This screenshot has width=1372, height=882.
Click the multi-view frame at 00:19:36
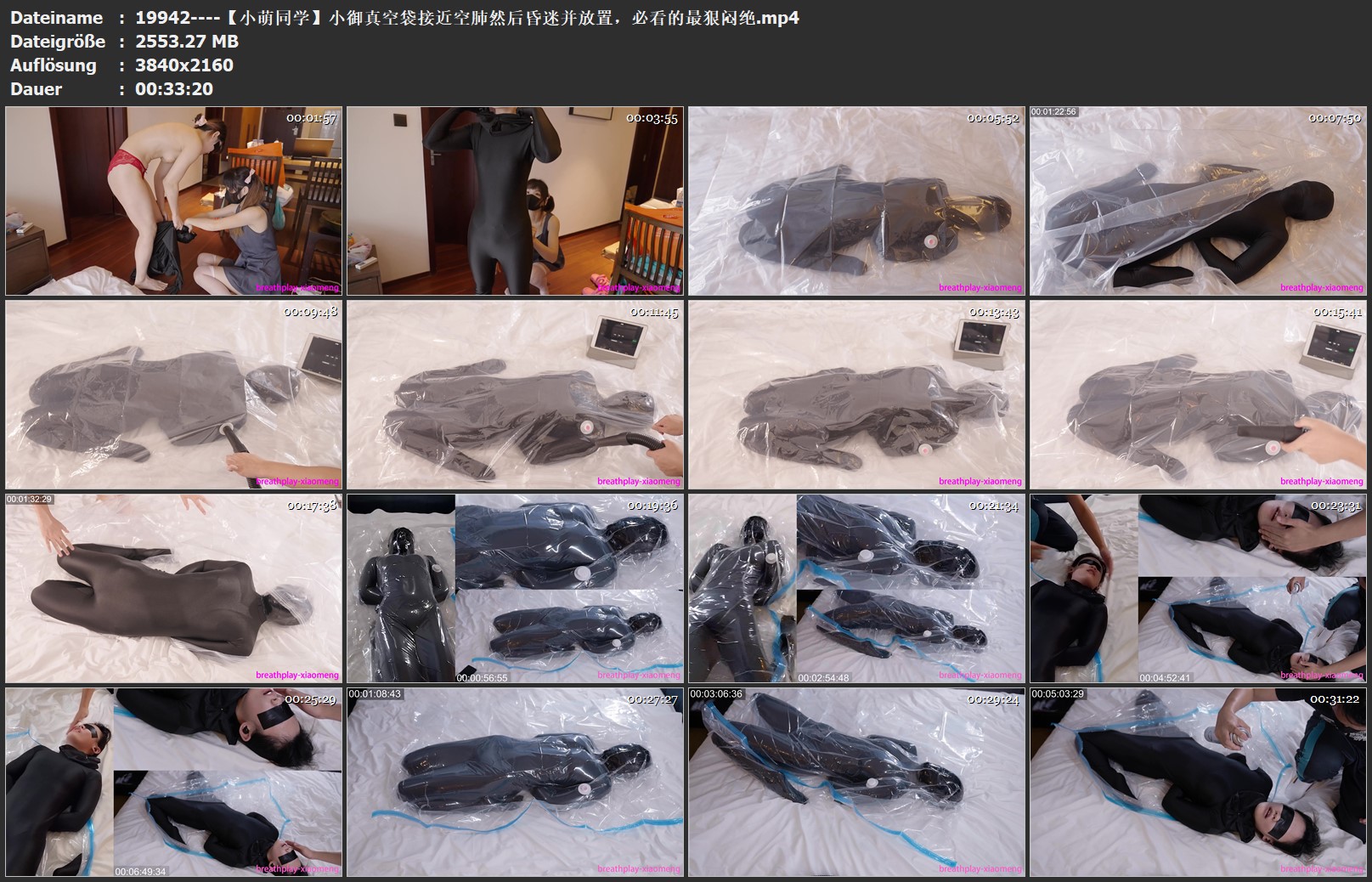(x=515, y=588)
